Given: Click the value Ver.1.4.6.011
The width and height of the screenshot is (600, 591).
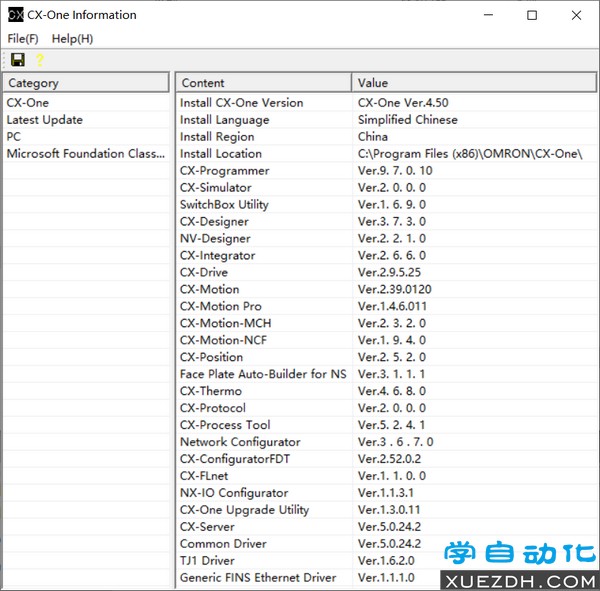Looking at the screenshot, I should [392, 306].
